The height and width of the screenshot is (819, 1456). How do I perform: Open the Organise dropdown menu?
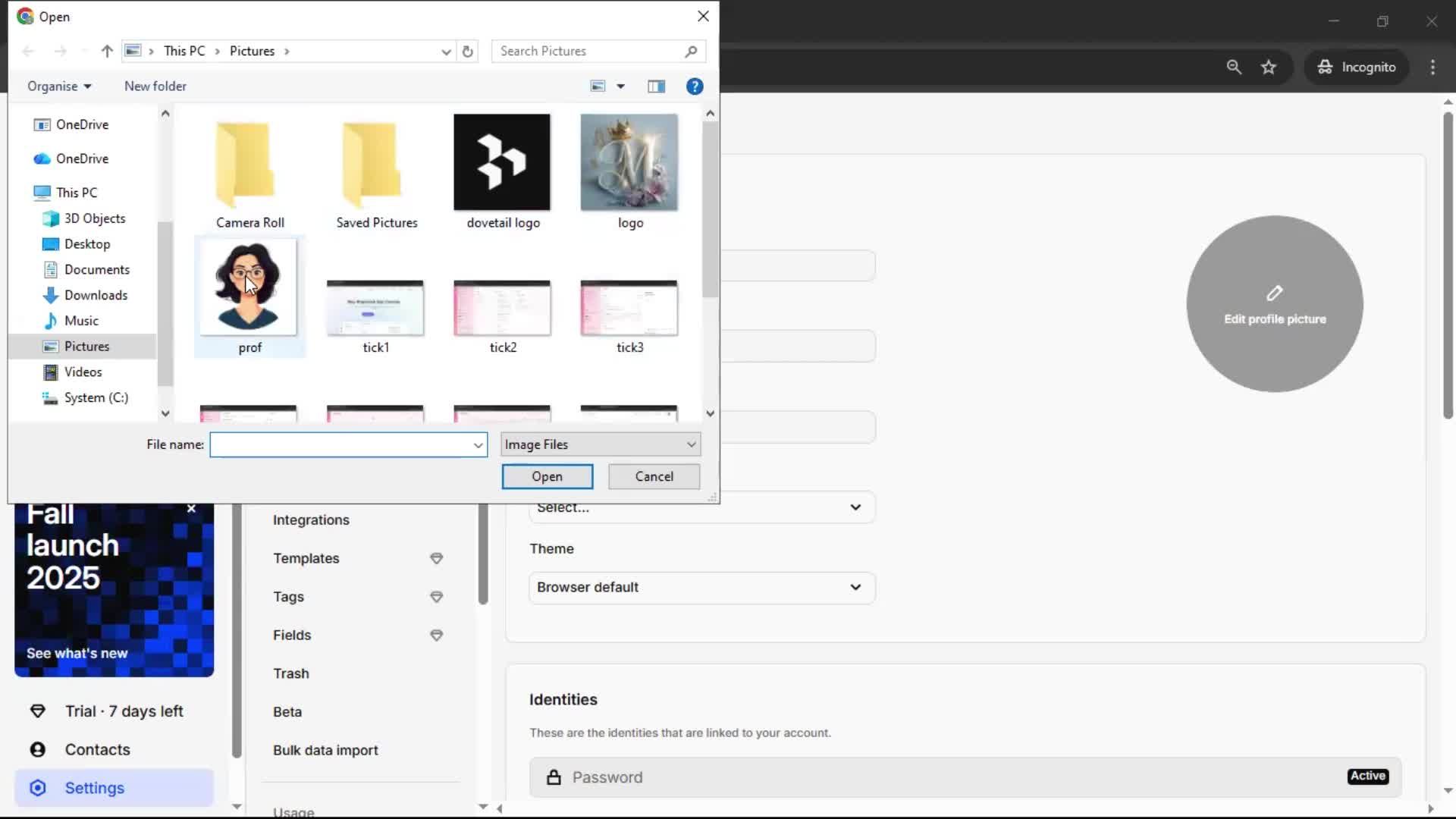[59, 86]
